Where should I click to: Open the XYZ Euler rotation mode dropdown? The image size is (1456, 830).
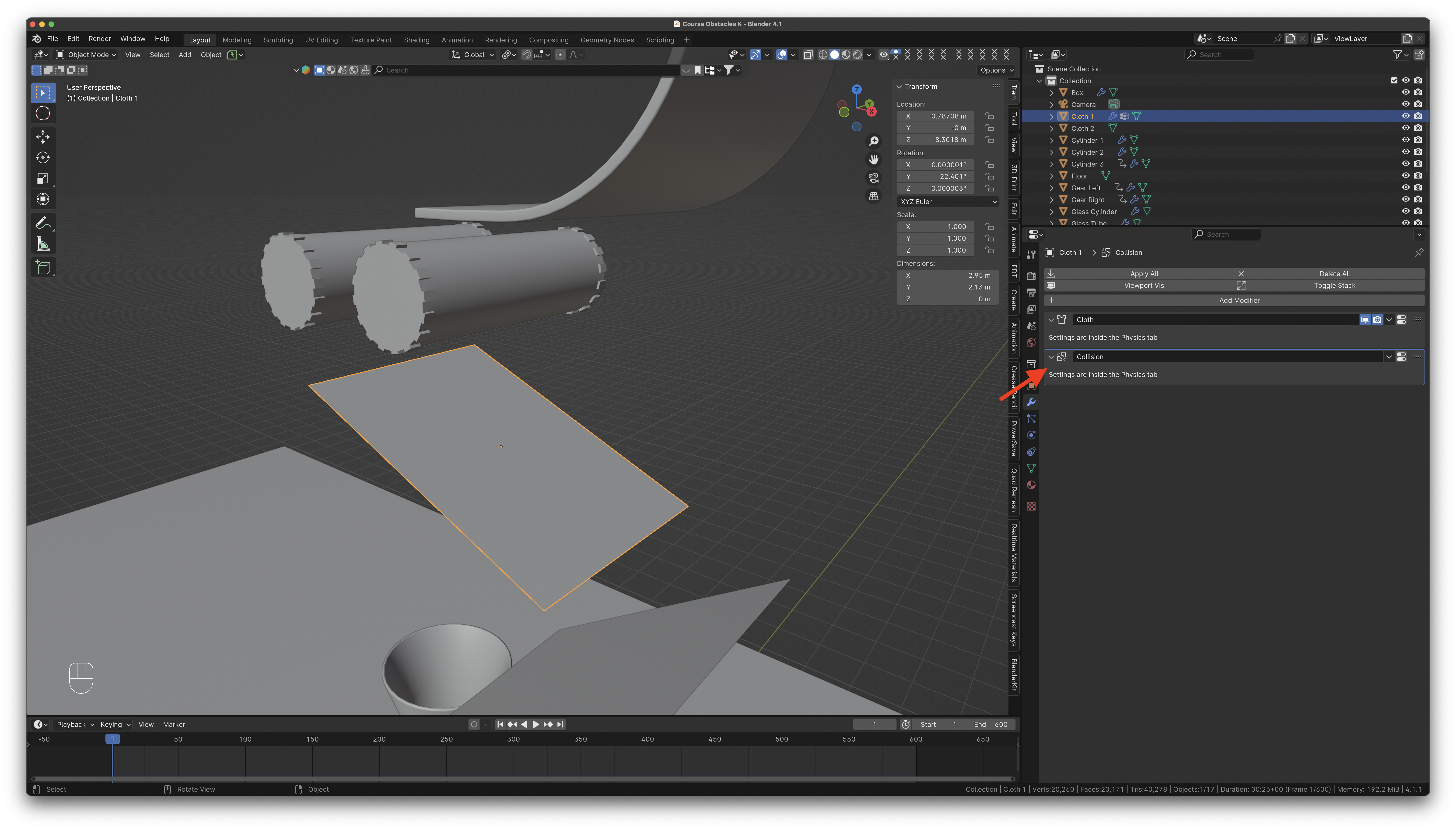coord(948,202)
